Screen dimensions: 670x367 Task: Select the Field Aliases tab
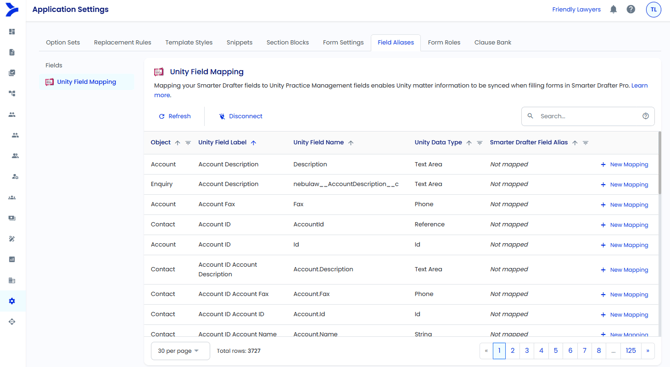click(x=396, y=42)
